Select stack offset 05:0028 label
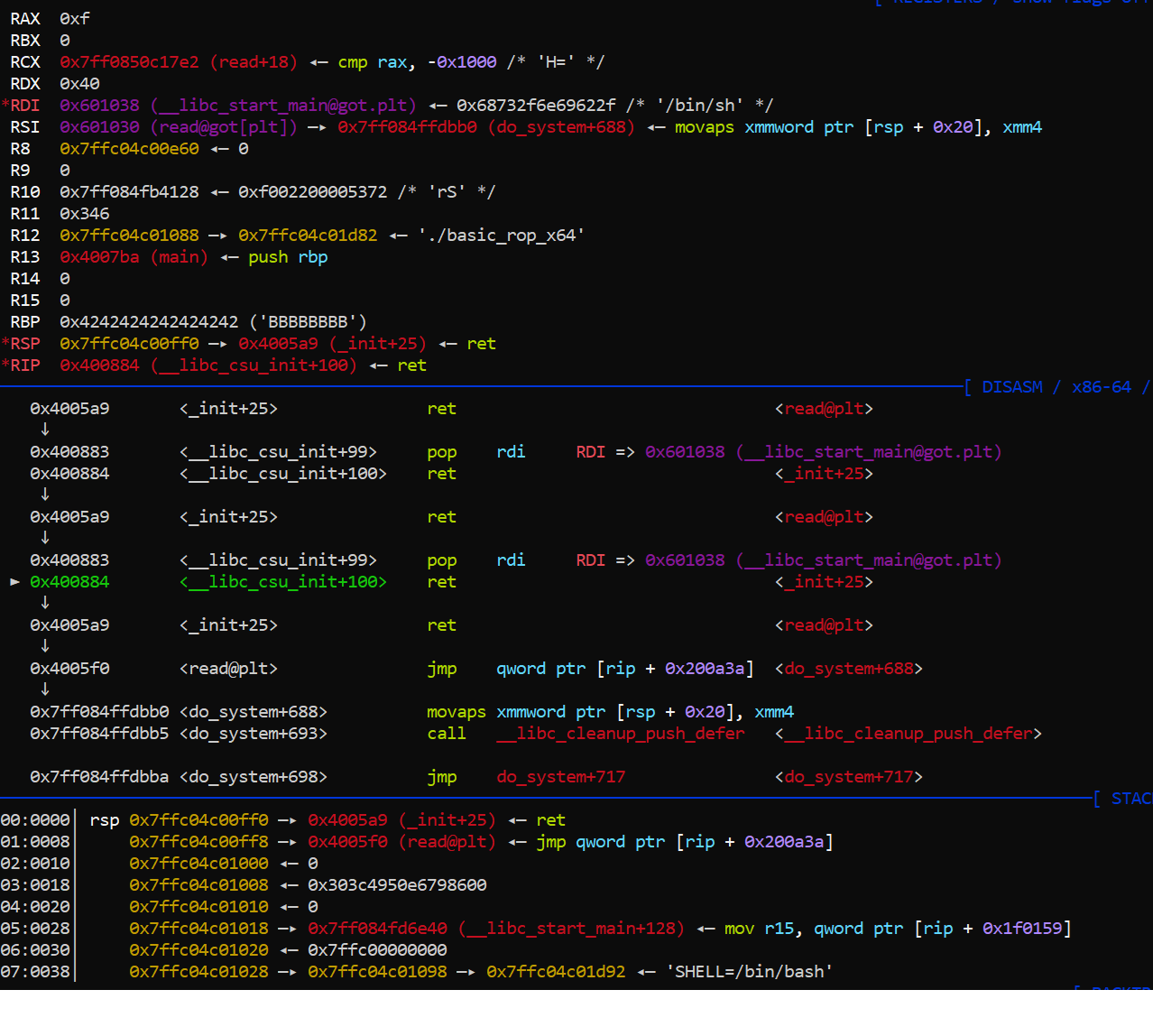 tap(35, 929)
